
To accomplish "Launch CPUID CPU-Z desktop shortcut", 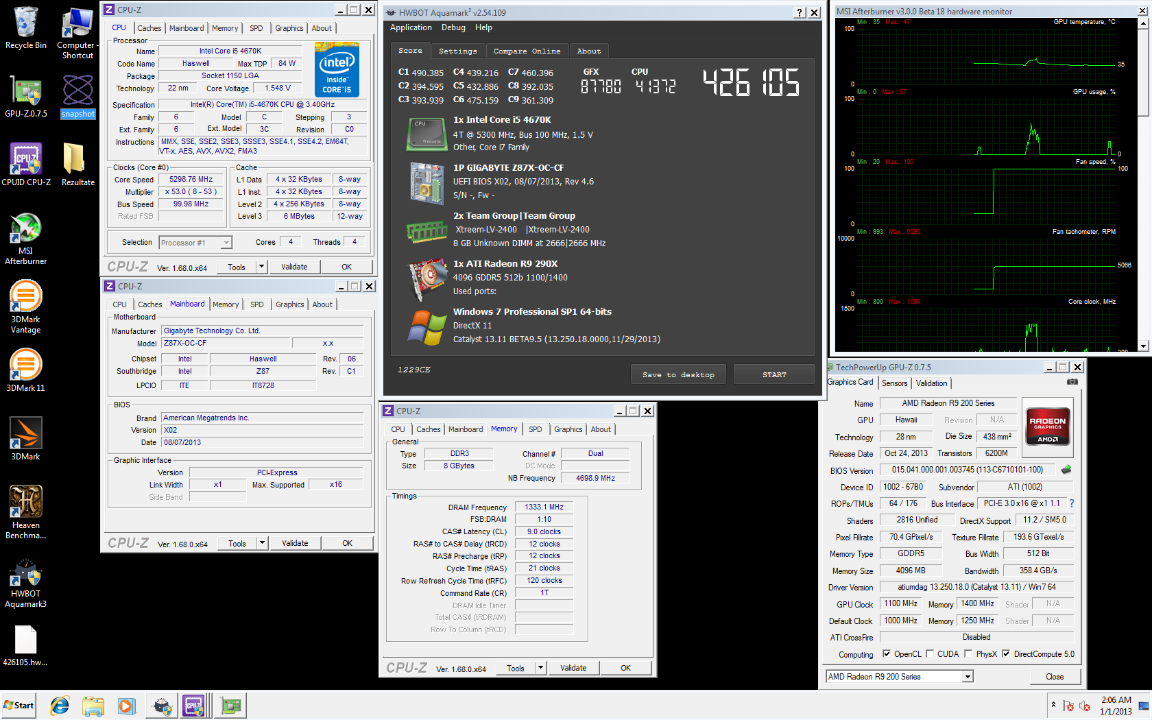I will click(26, 165).
